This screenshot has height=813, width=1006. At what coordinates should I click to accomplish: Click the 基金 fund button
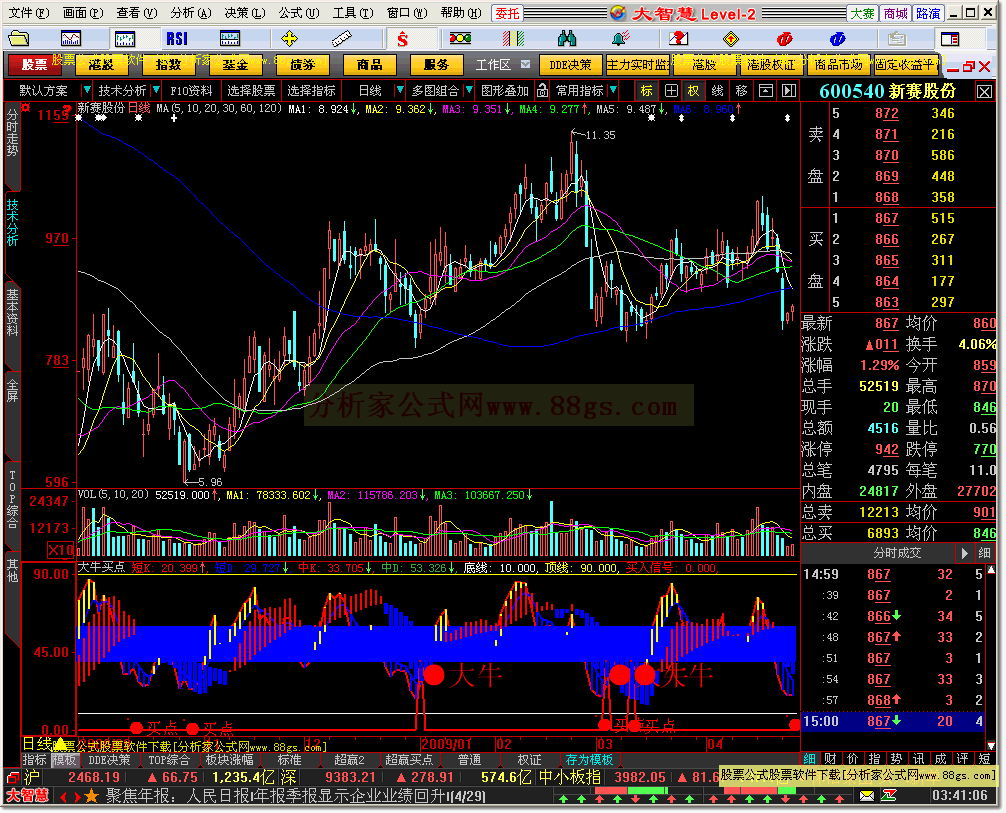[235, 65]
